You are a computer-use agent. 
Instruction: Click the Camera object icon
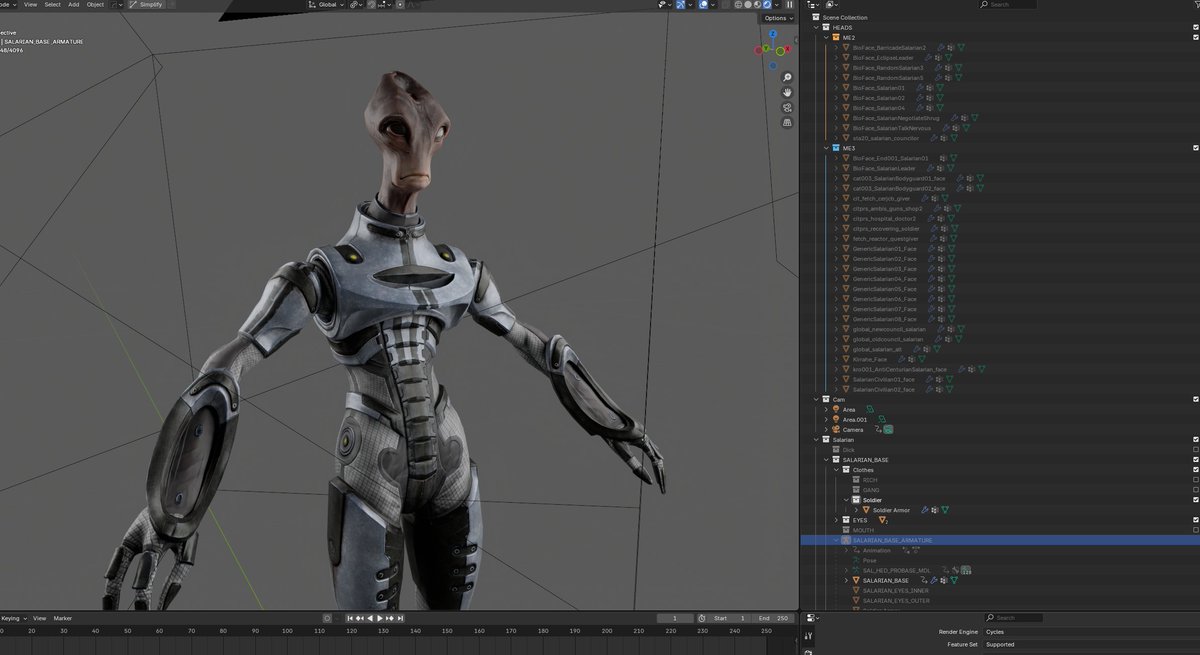836,429
